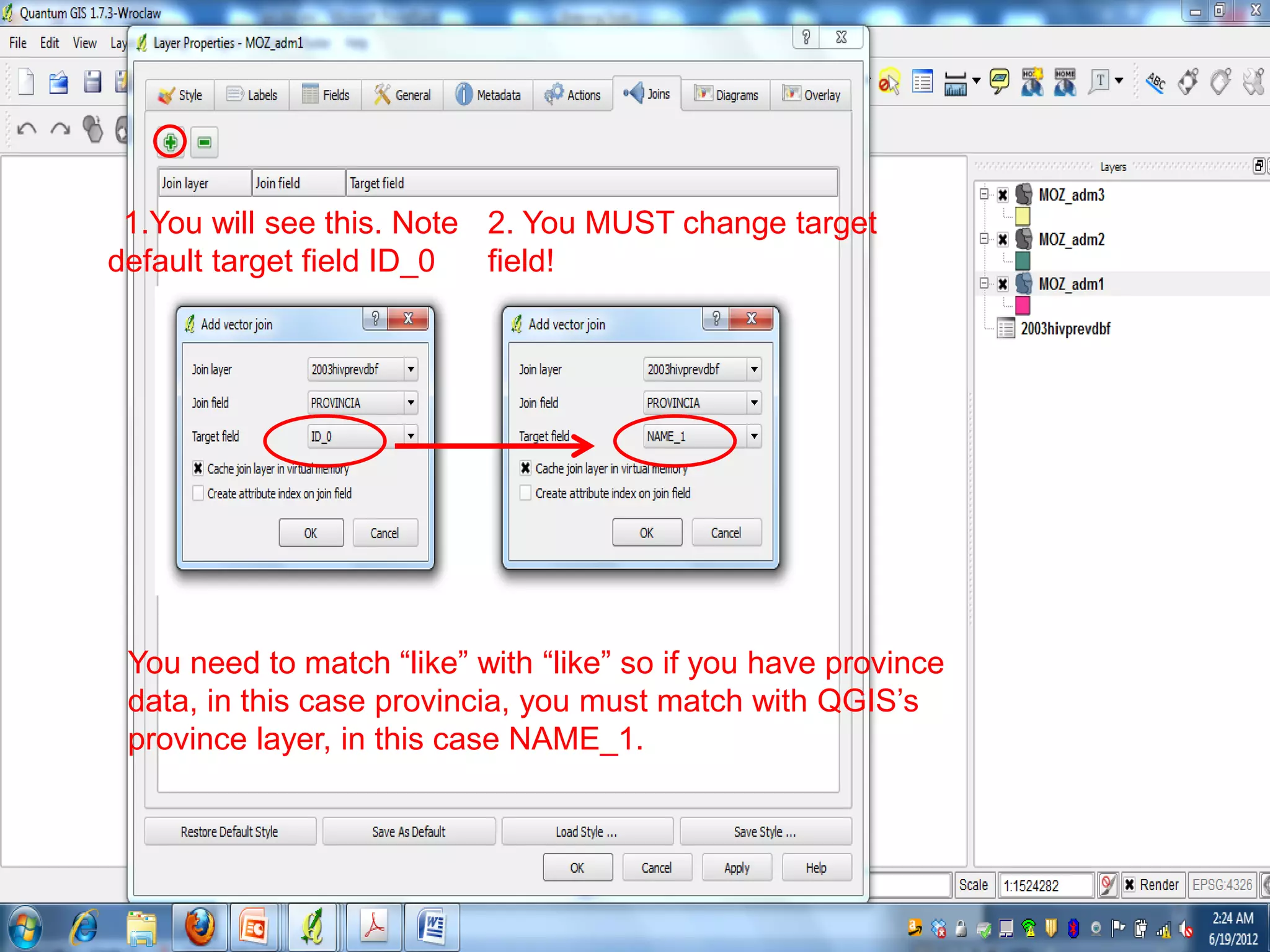
Task: Click the Save Project floppy disk icon
Action: point(92,82)
